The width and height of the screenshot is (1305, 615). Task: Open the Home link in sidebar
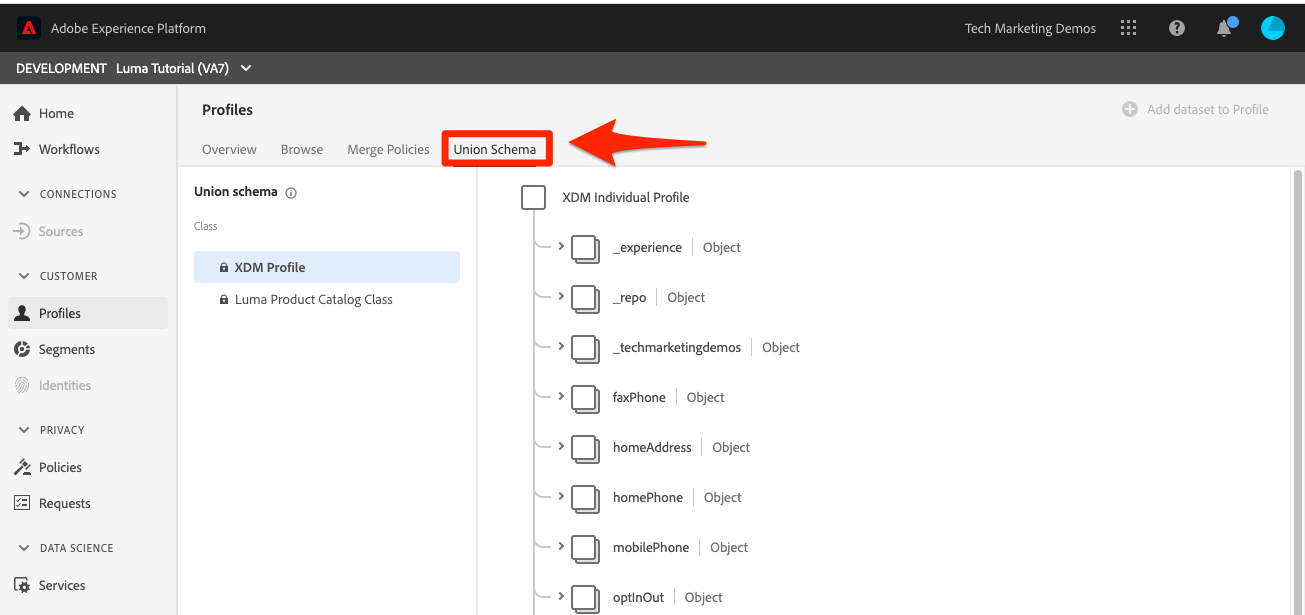point(57,113)
